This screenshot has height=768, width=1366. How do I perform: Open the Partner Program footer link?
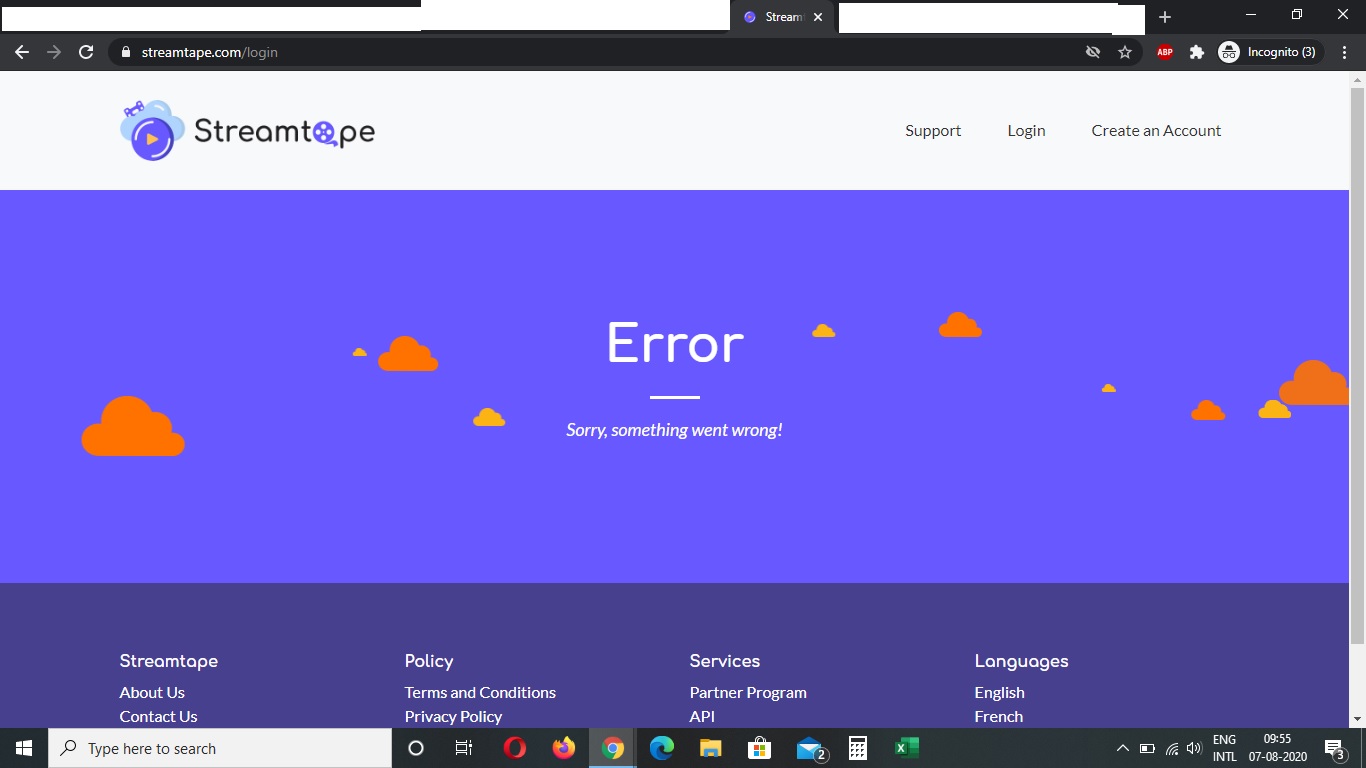[x=748, y=692]
